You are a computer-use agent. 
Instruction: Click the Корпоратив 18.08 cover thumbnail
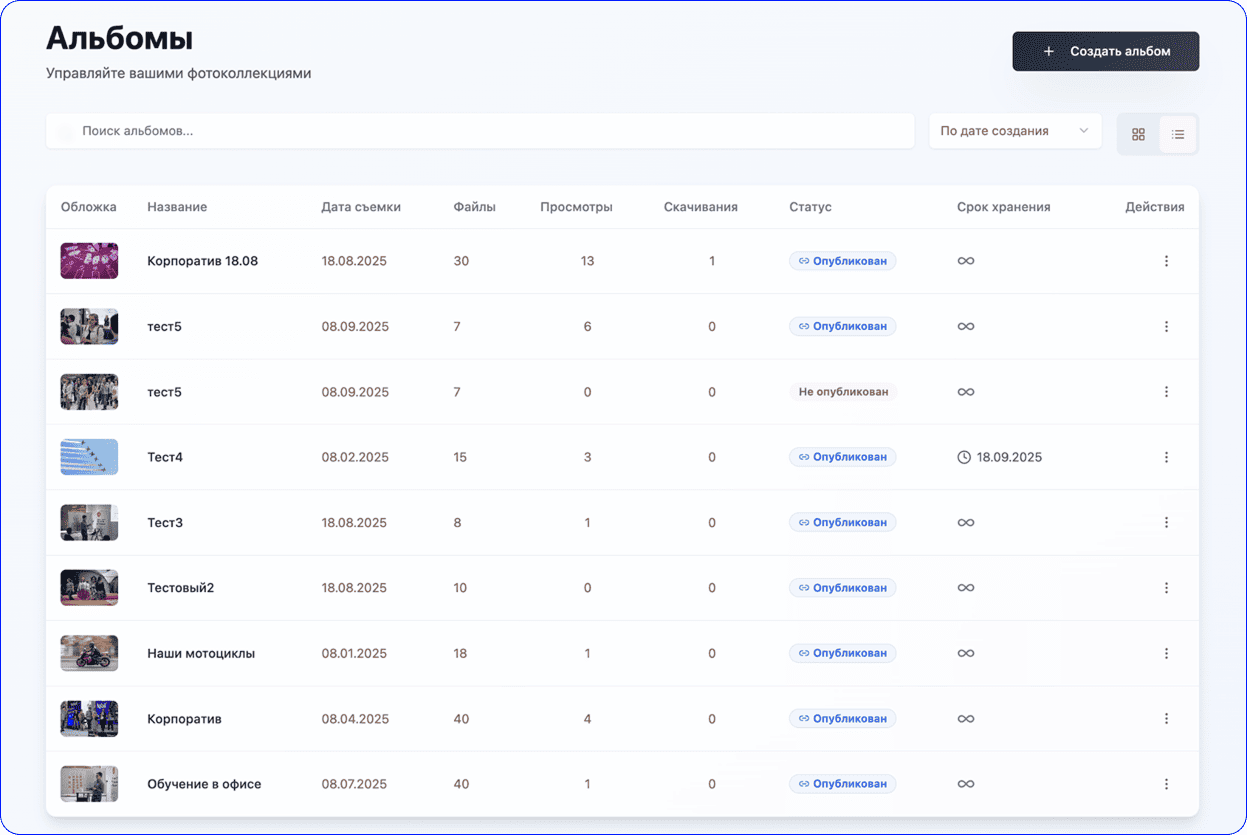coord(89,261)
